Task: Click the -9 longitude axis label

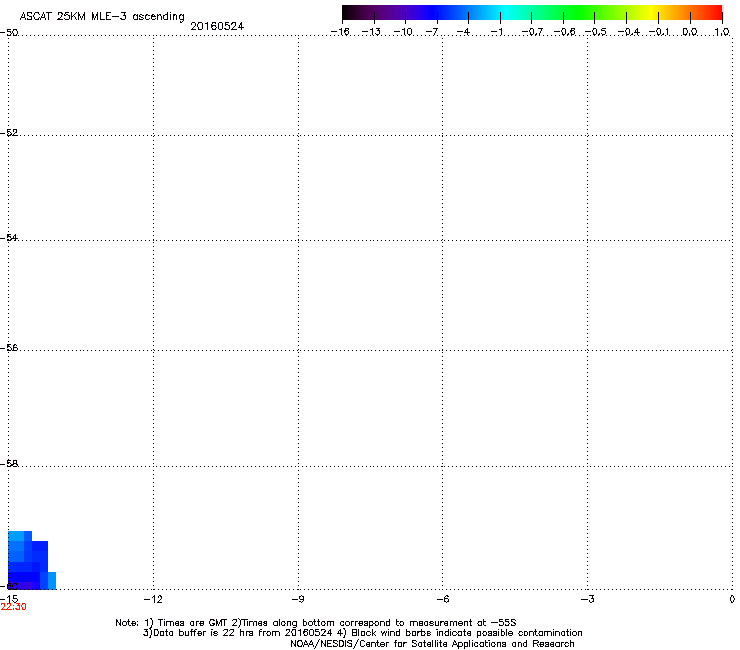Action: coord(298,599)
